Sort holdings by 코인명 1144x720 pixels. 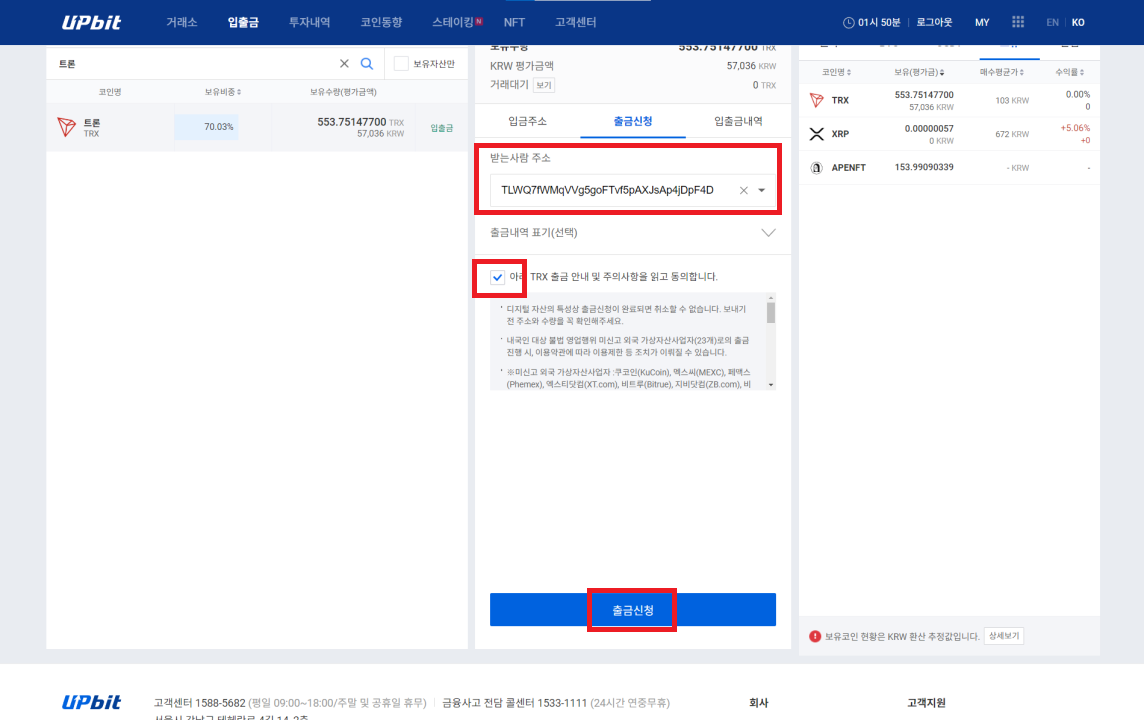point(836,72)
